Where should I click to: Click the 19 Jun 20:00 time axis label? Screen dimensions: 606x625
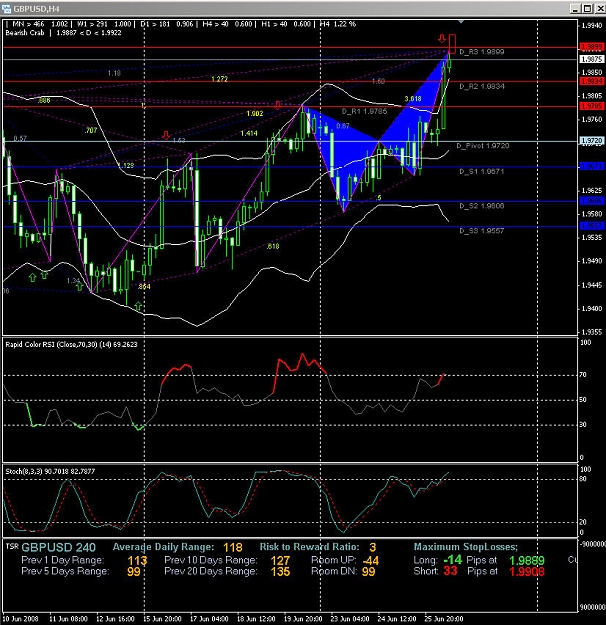click(x=303, y=619)
